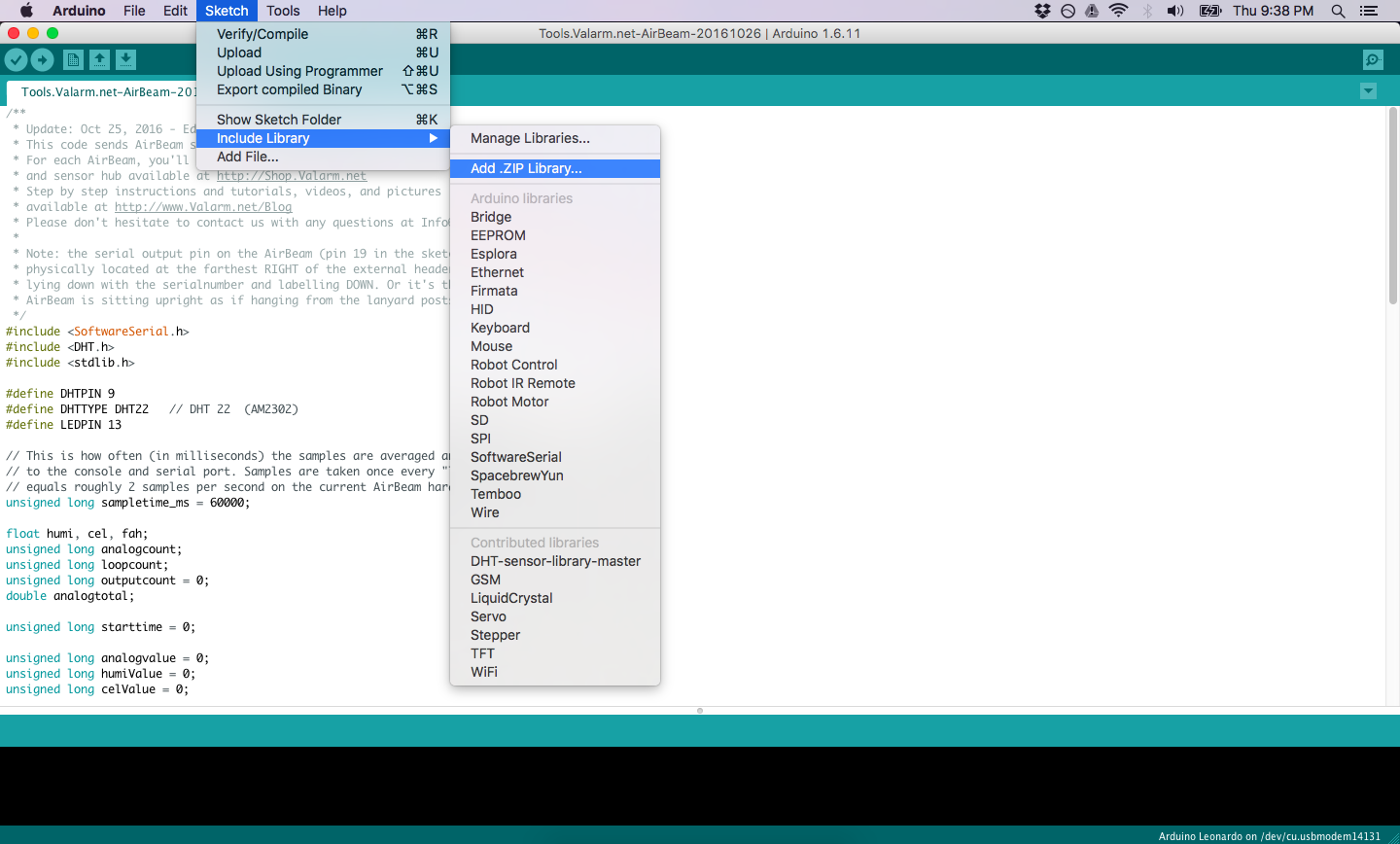Open Spotlight search icon
The width and height of the screenshot is (1400, 844).
[1338, 11]
